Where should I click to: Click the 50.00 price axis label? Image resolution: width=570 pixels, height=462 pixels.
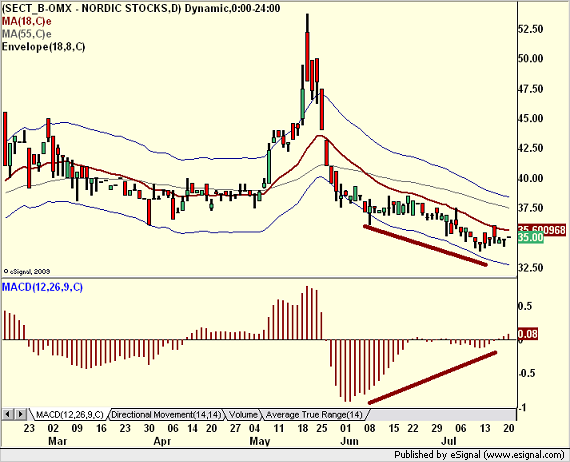coord(530,59)
